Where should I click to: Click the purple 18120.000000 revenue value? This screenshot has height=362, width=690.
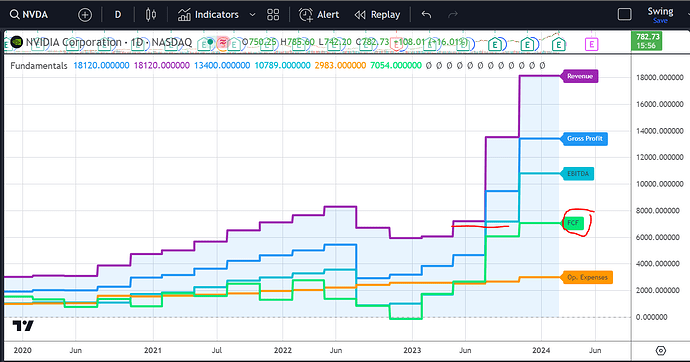point(161,66)
